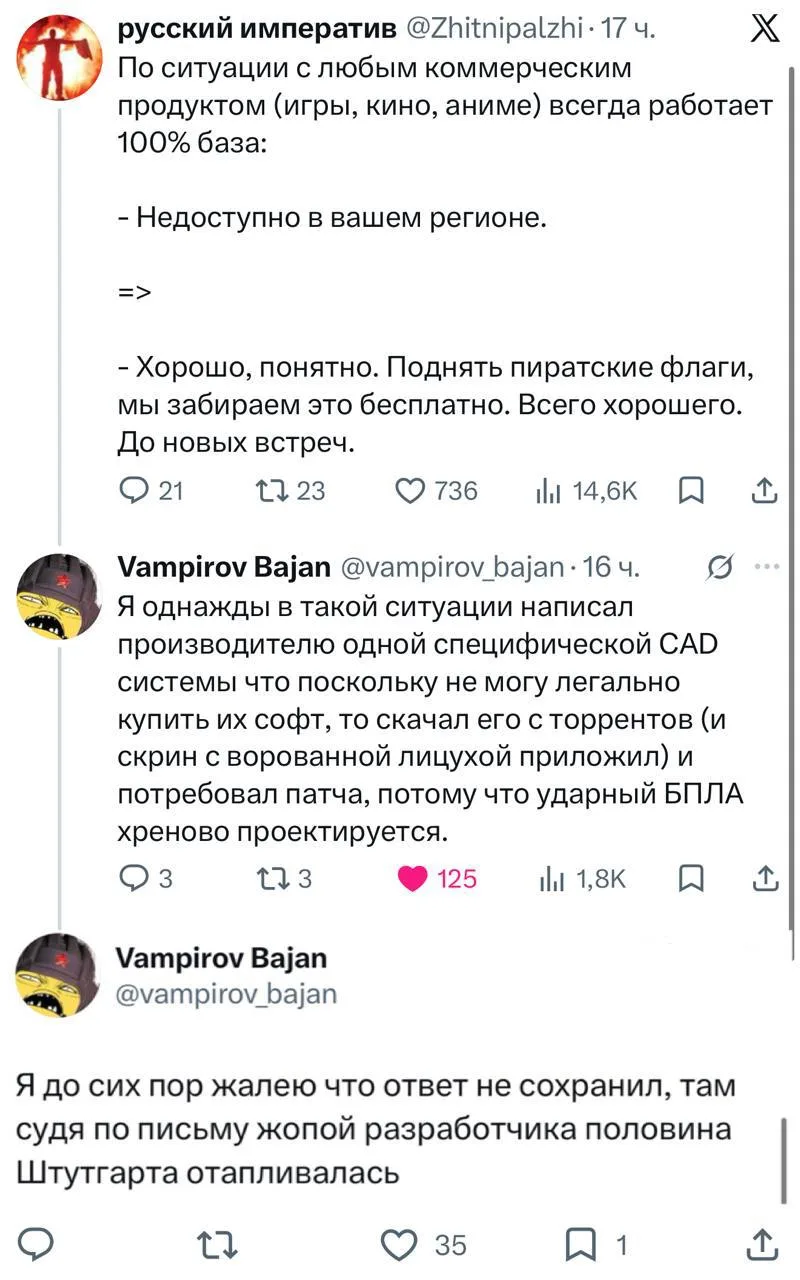Open Grok icon on Vampirov reply
Viewport: 800px width, 1280px height.
coord(717,569)
